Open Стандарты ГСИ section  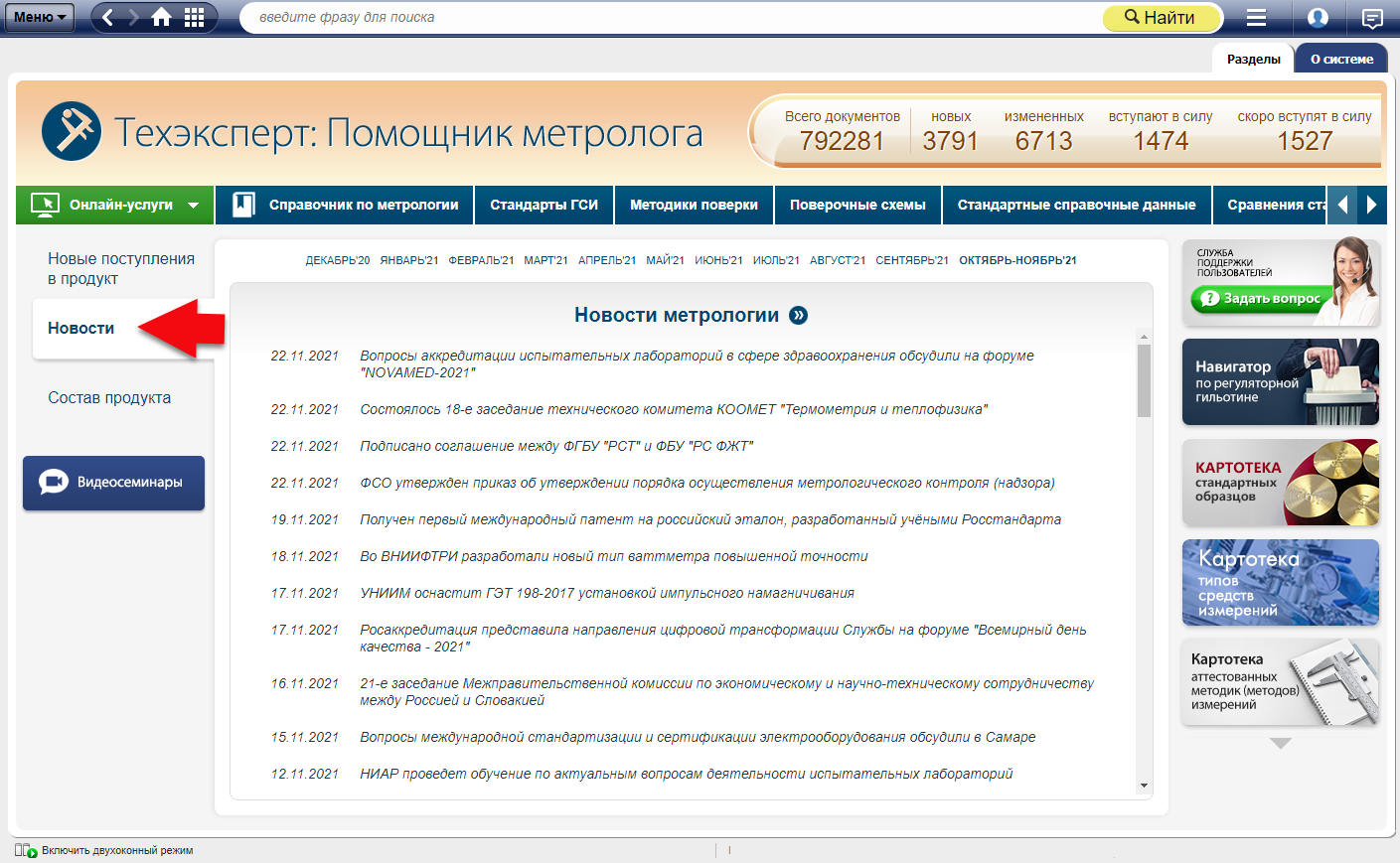click(x=544, y=205)
